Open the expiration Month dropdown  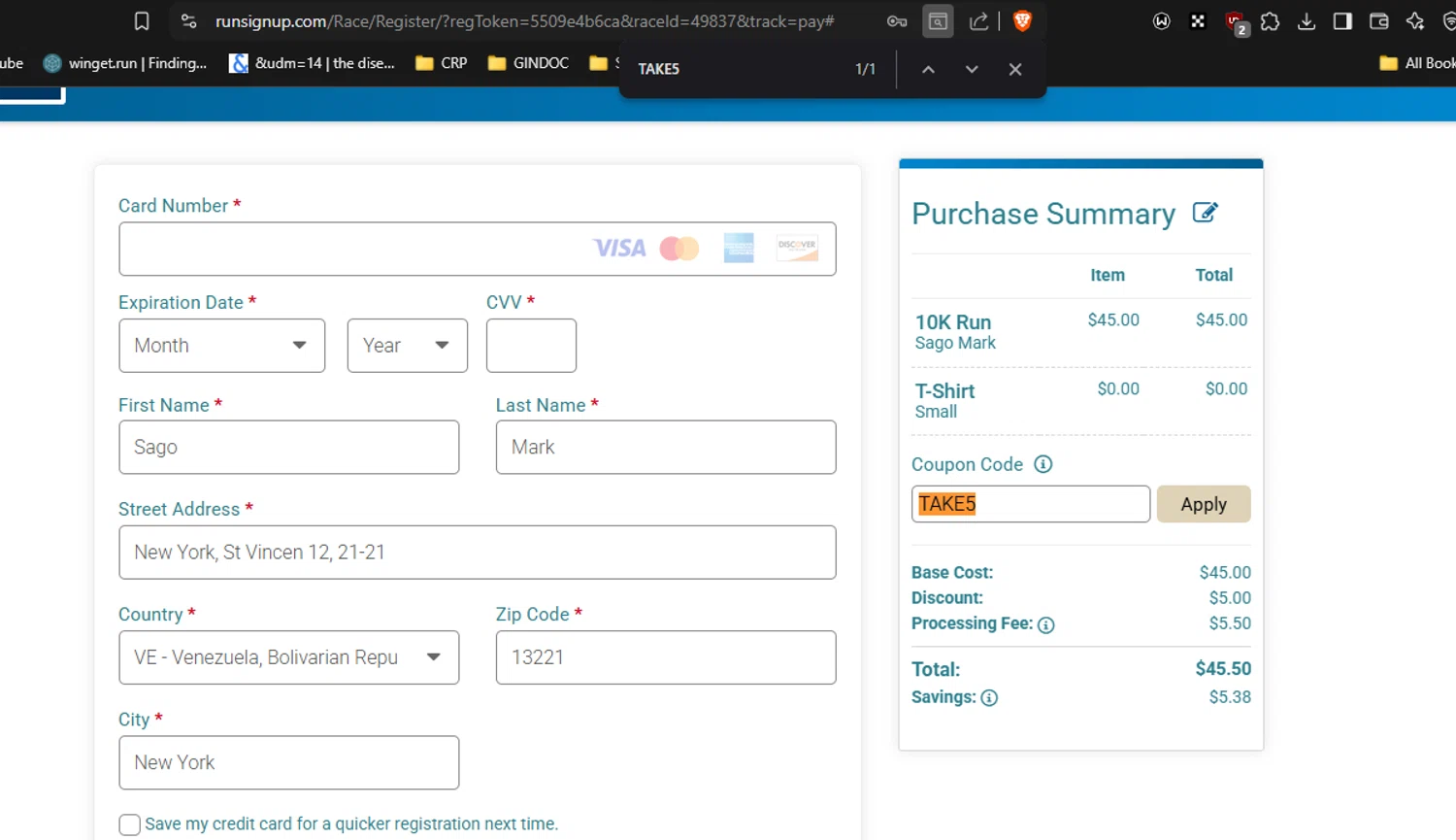[221, 346]
